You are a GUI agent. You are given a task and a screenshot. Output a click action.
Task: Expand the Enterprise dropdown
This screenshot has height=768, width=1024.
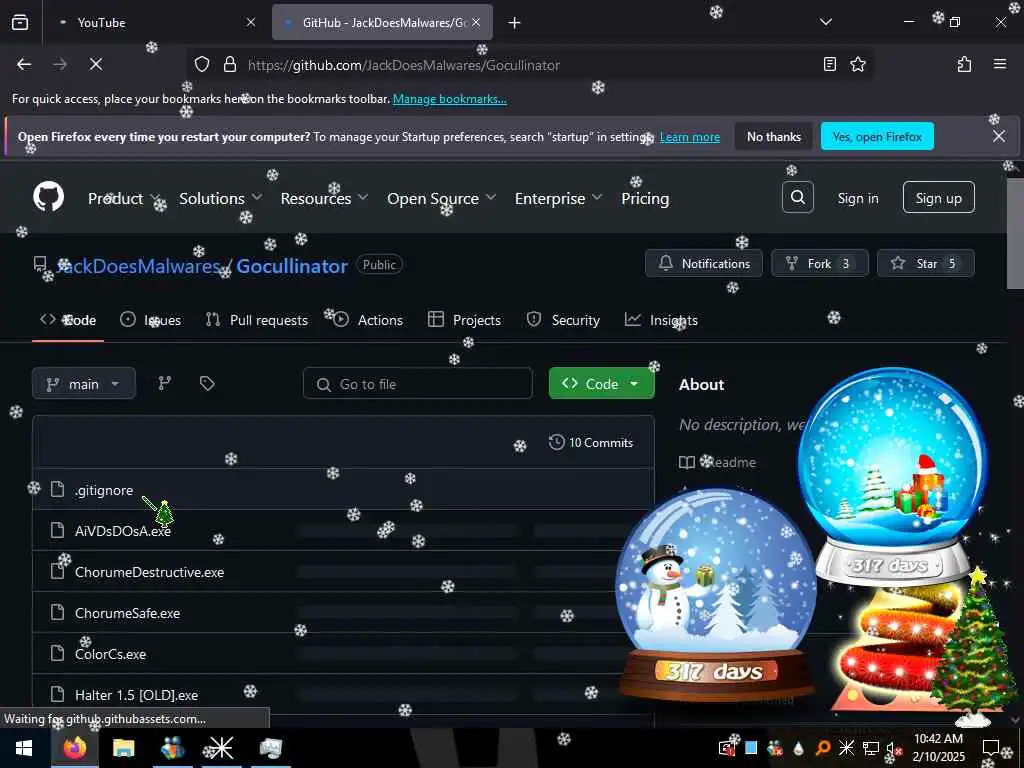tap(558, 198)
